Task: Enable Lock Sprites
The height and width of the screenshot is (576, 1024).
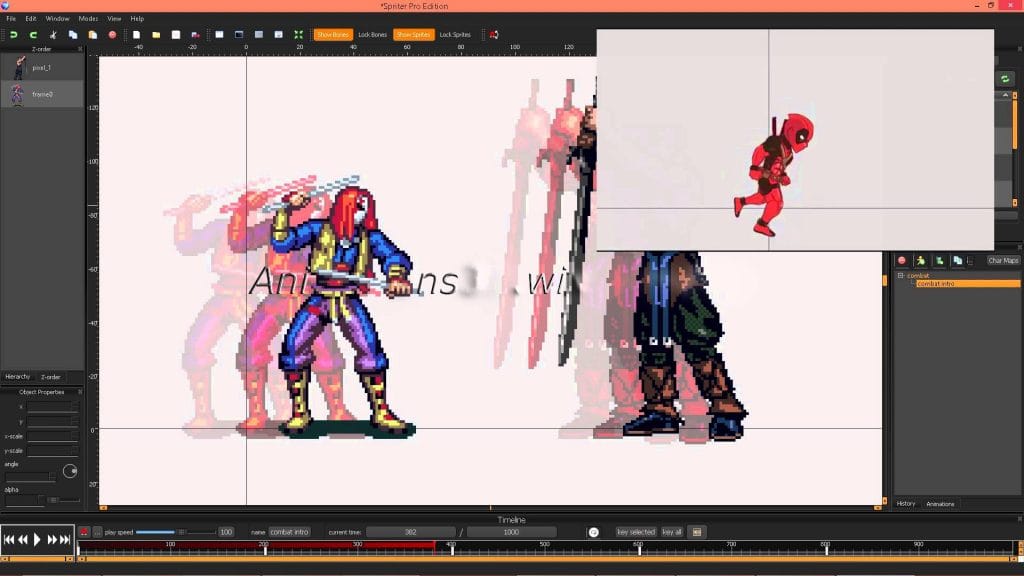Action: pyautogui.click(x=457, y=34)
